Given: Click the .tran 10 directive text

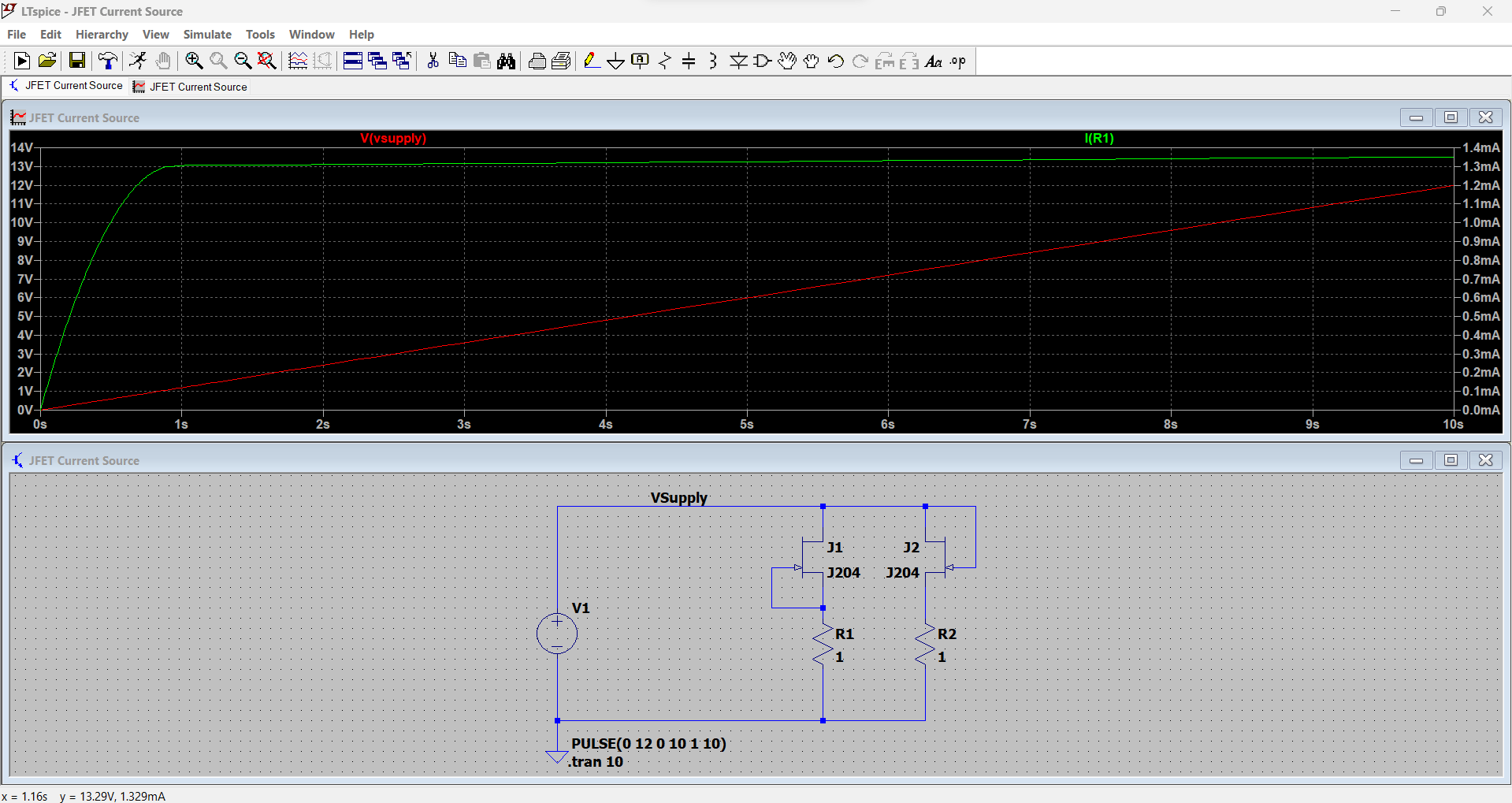Looking at the screenshot, I should point(595,762).
